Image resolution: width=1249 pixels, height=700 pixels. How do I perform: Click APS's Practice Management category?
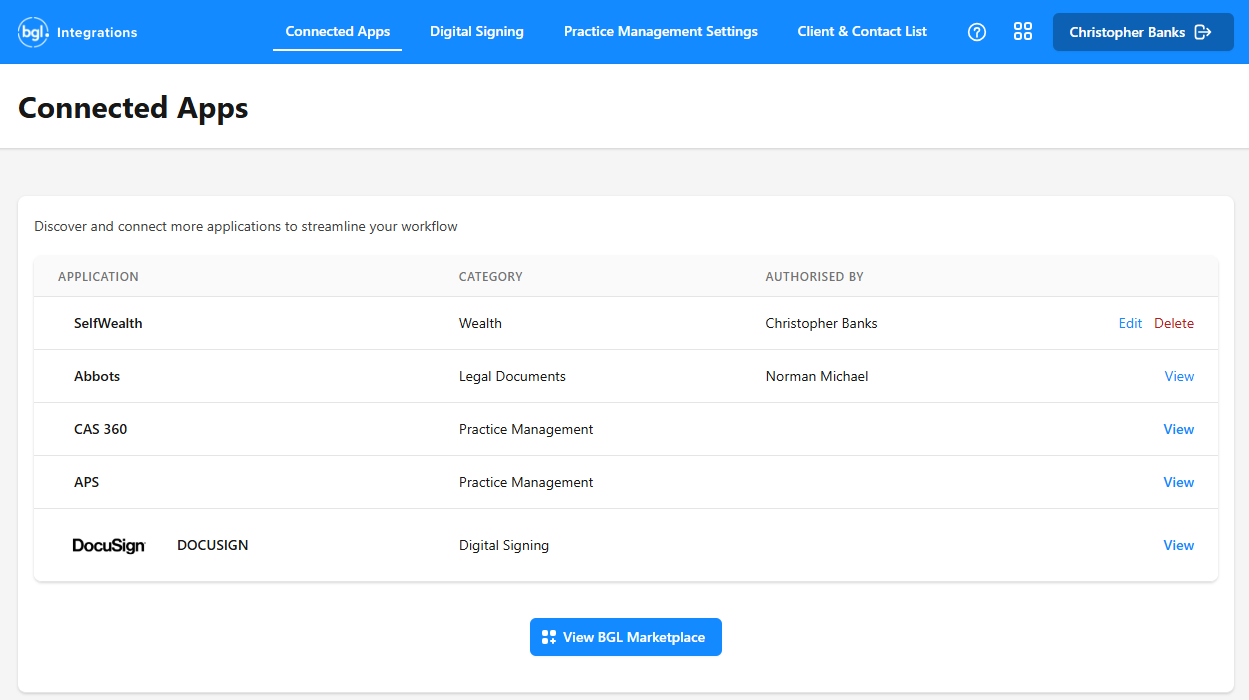526,482
